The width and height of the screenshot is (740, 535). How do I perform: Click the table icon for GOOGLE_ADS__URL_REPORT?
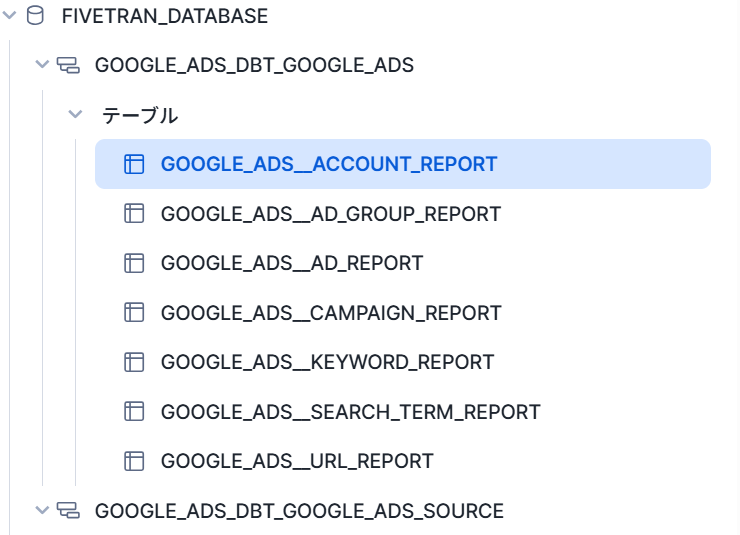[x=134, y=461]
